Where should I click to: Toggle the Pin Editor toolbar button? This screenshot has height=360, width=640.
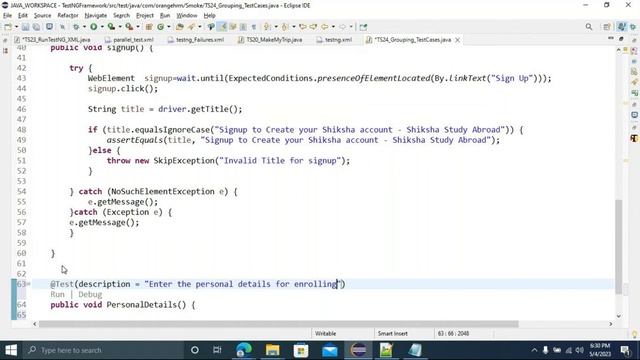click(363, 27)
